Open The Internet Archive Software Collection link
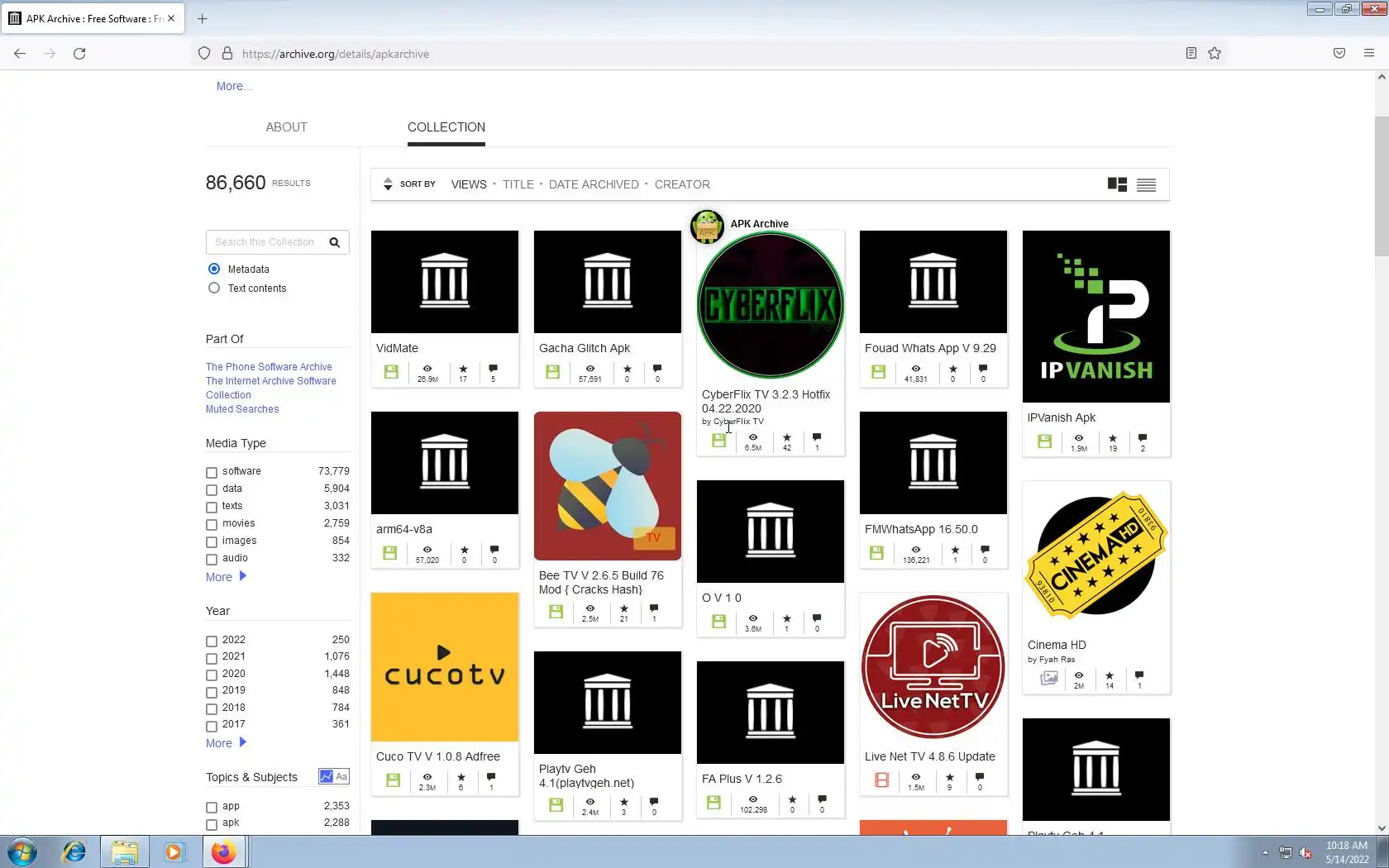 pos(271,388)
